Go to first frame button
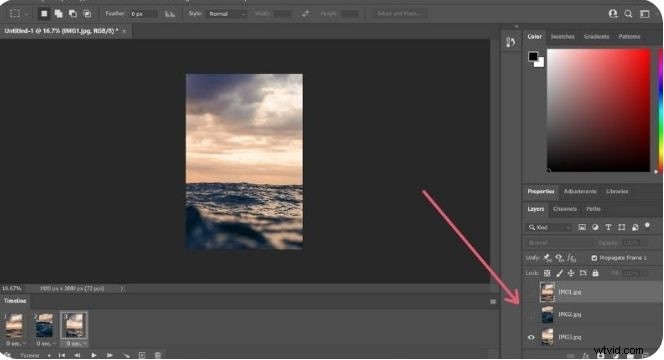 62,355
